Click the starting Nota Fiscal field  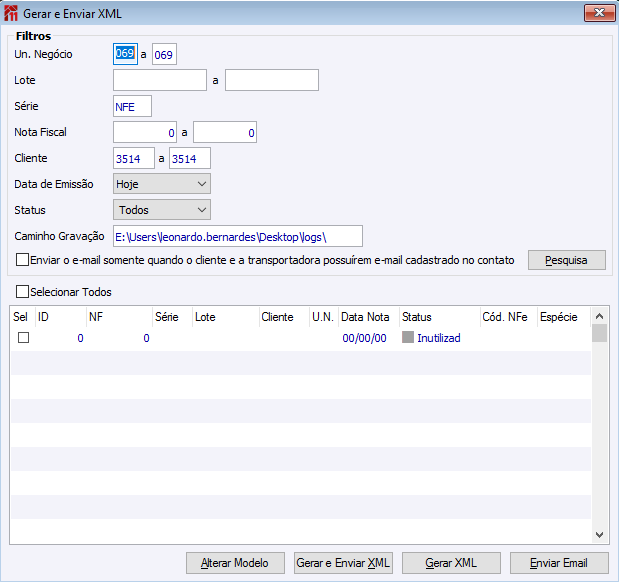(145, 132)
